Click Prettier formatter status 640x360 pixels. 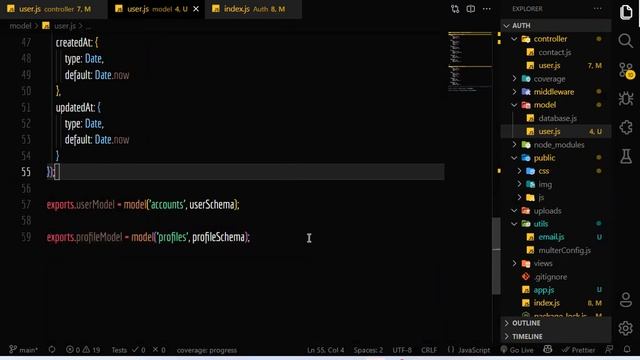pyautogui.click(x=578, y=350)
